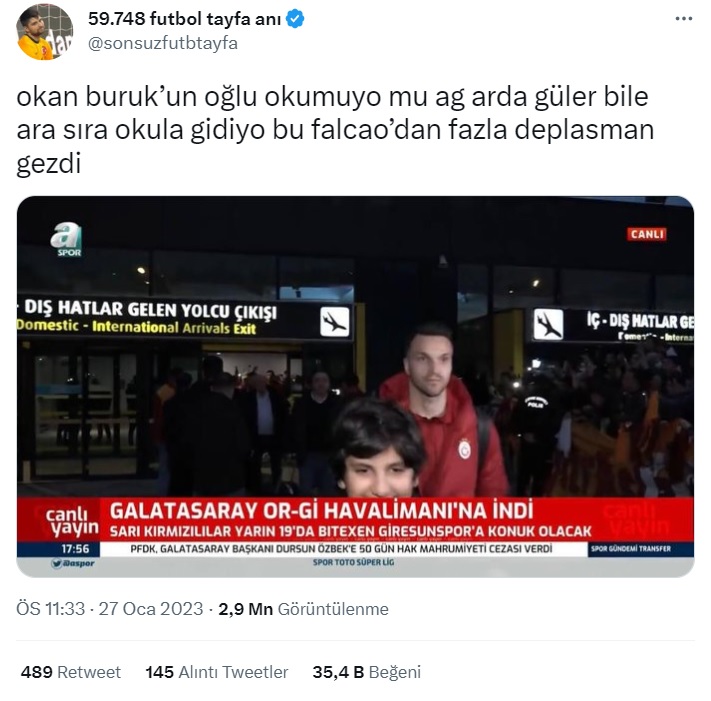Screen dimensions: 711x701
Task: Open the 59.748 futbol tayfa anı profile name
Action: click(x=184, y=19)
